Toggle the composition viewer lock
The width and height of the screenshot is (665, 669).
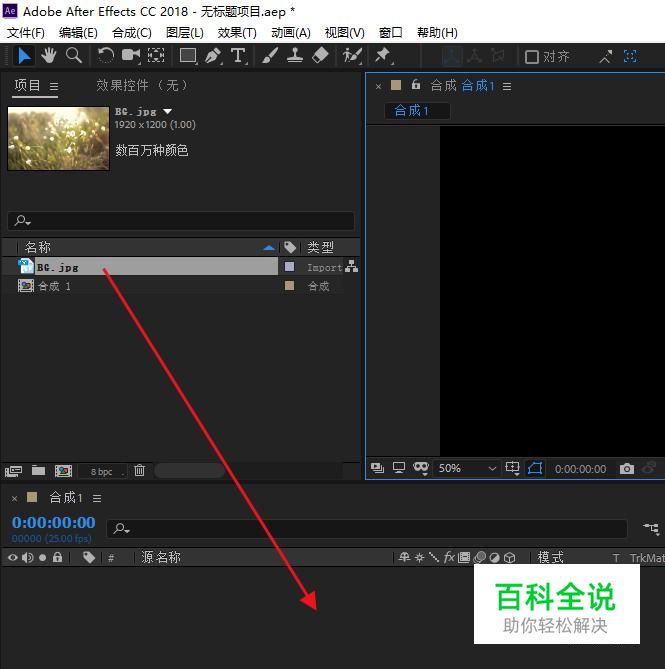click(416, 85)
